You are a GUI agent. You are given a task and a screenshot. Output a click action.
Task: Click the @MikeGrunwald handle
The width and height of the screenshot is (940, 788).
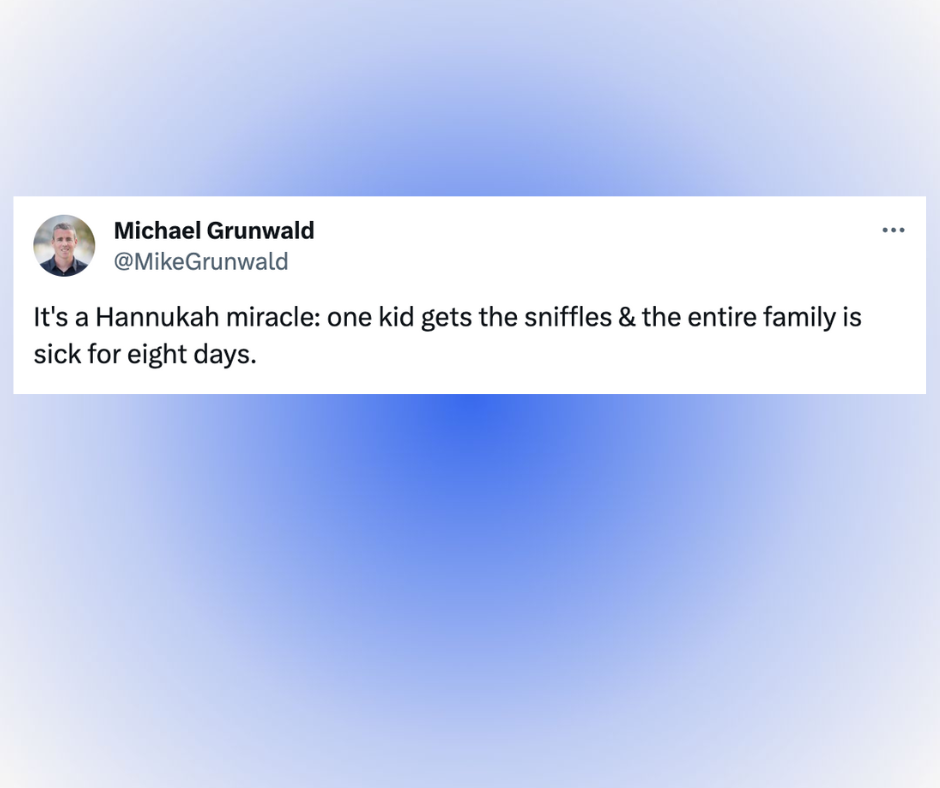click(x=201, y=262)
